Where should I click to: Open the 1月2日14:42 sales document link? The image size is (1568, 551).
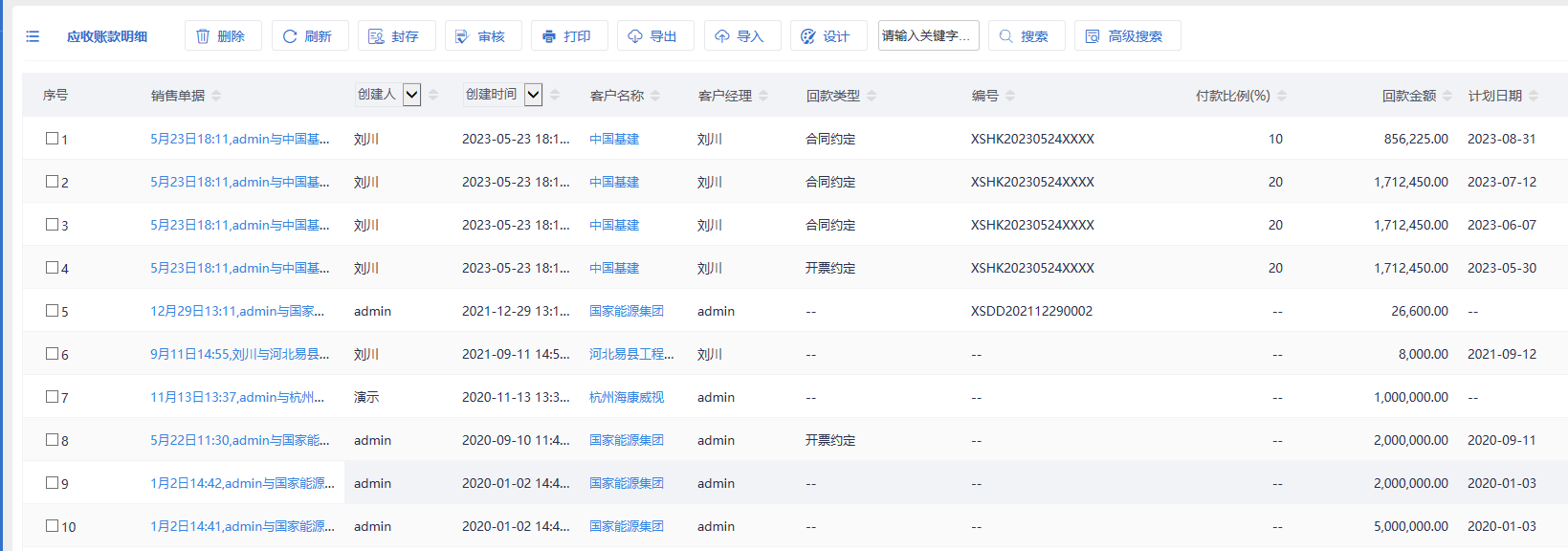point(243,483)
